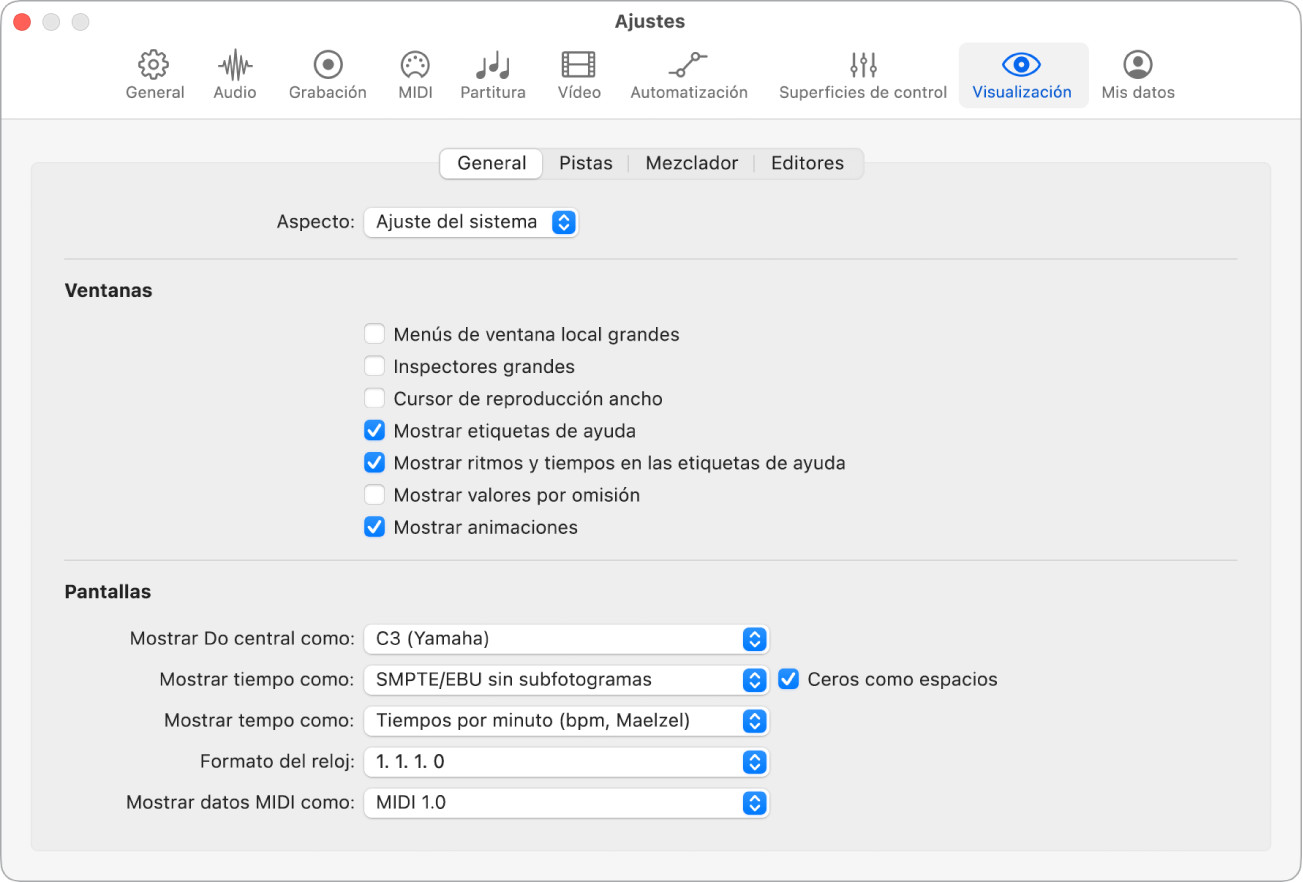Image resolution: width=1303 pixels, height=883 pixels.
Task: Disable Mostrar etiquetas de ayuda checkbox
Action: (374, 431)
